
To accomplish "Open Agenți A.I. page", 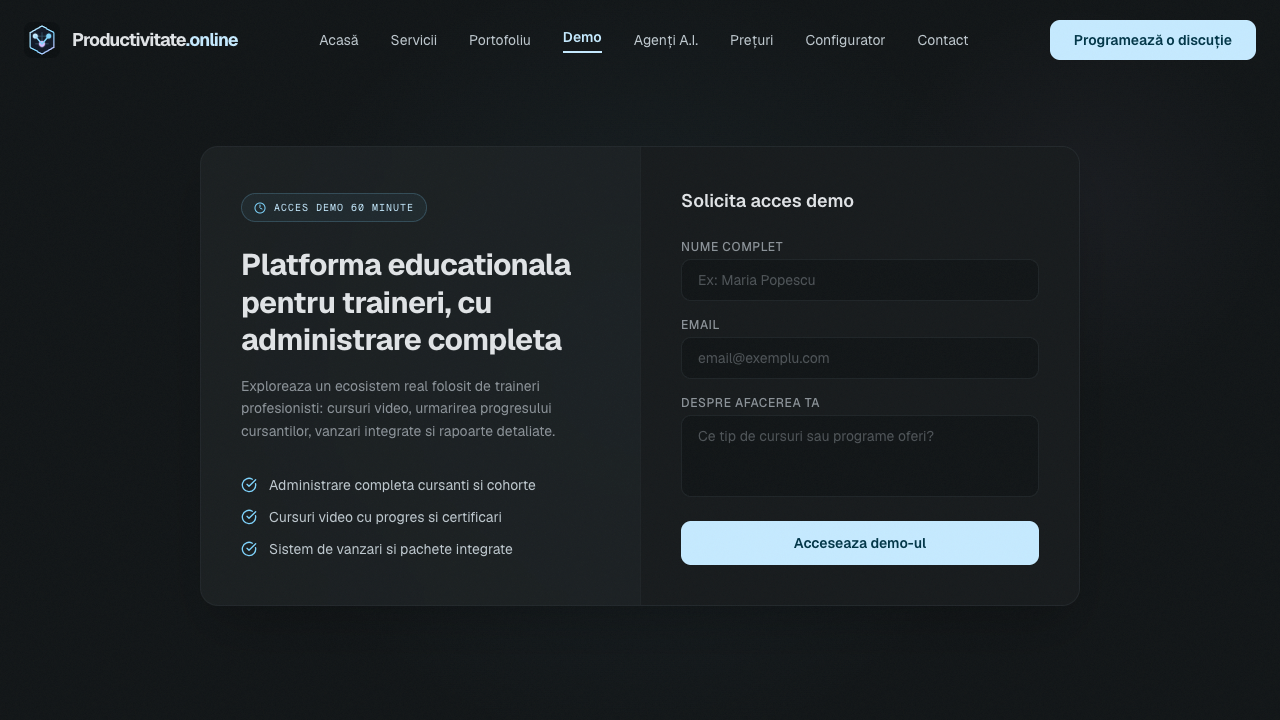I will pos(666,40).
